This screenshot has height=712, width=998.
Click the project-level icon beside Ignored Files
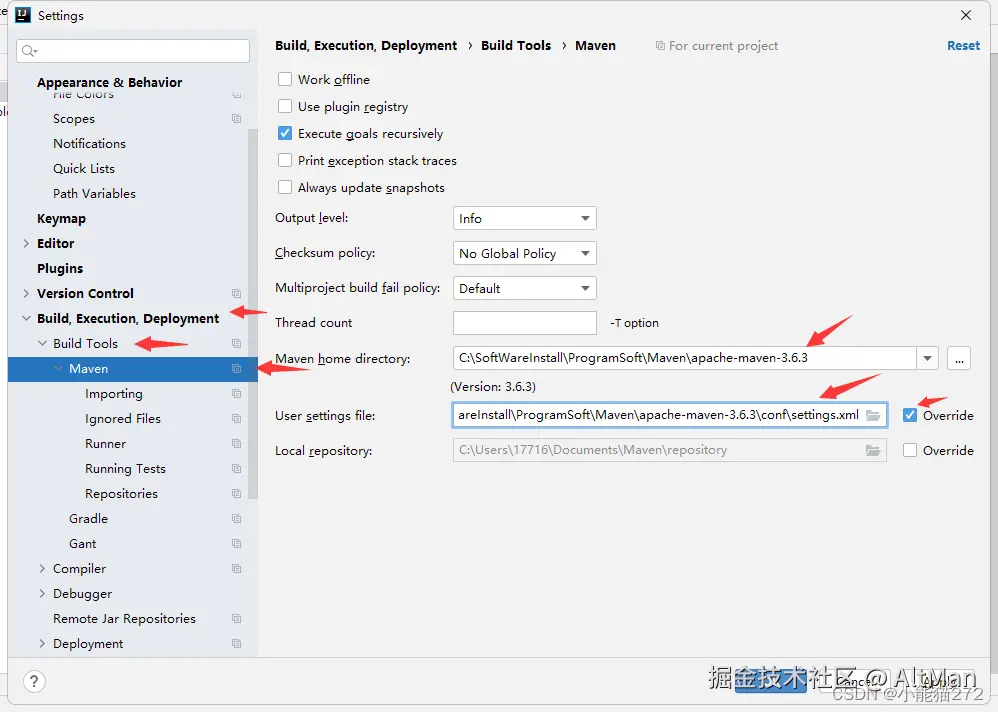237,419
